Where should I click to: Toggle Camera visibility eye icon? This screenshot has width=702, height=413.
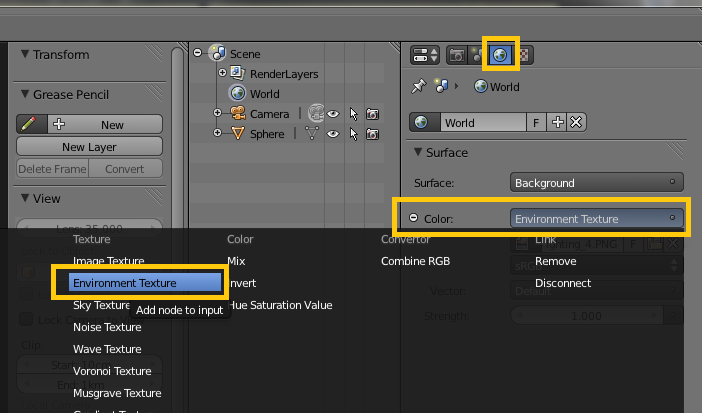coord(333,114)
